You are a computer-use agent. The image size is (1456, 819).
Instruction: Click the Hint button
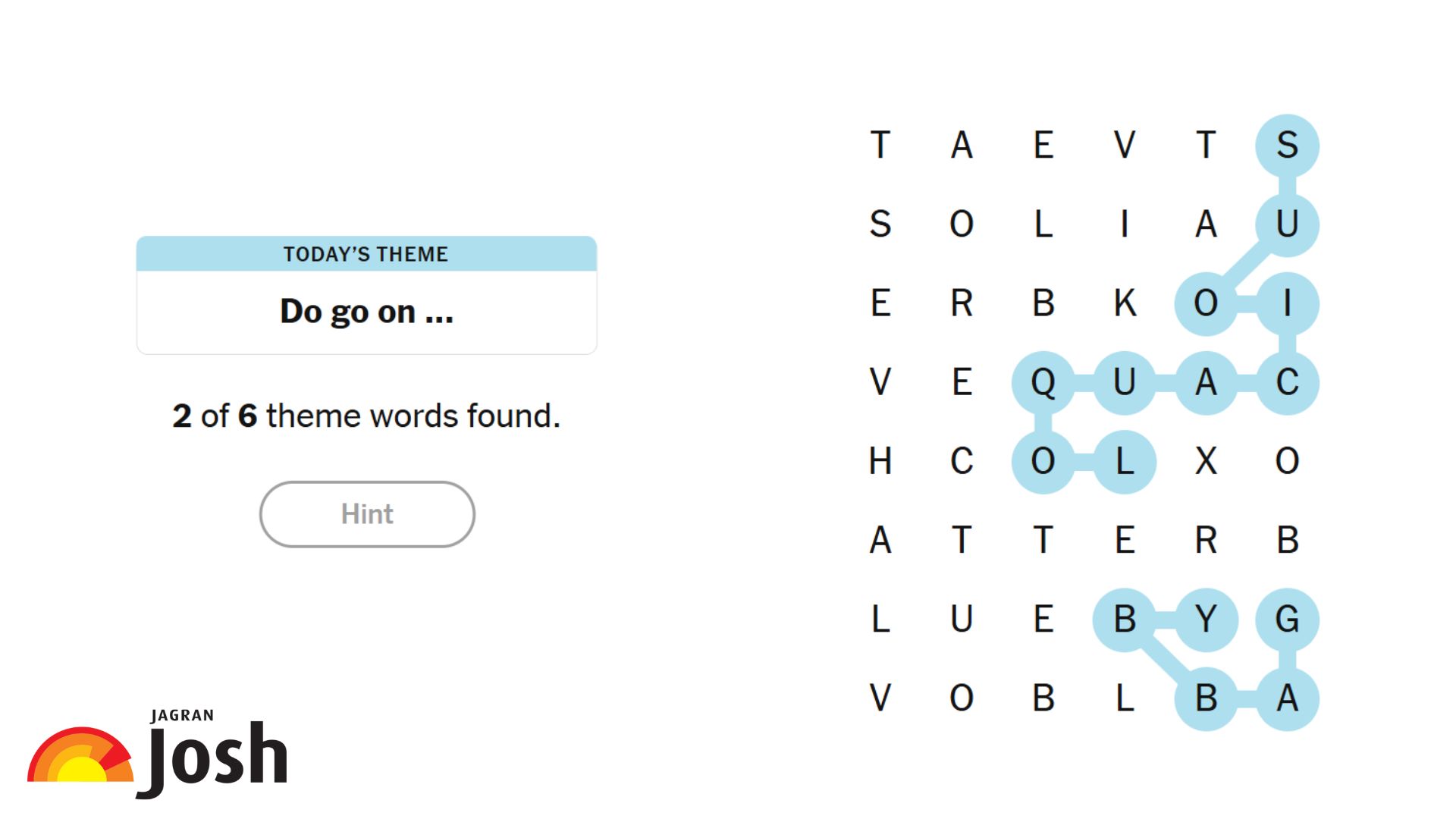[367, 514]
